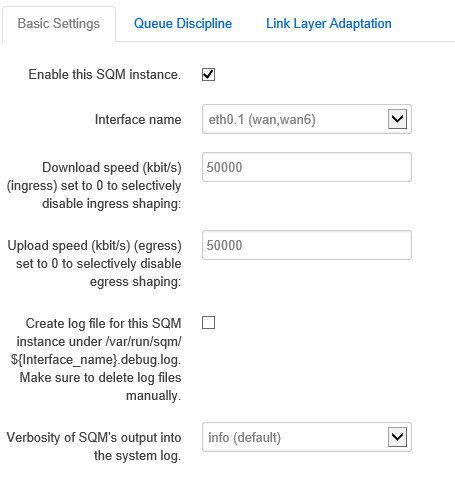Click the 'Download speed (kbit/s)' label
This screenshot has height=477, width=455.
tap(112, 167)
